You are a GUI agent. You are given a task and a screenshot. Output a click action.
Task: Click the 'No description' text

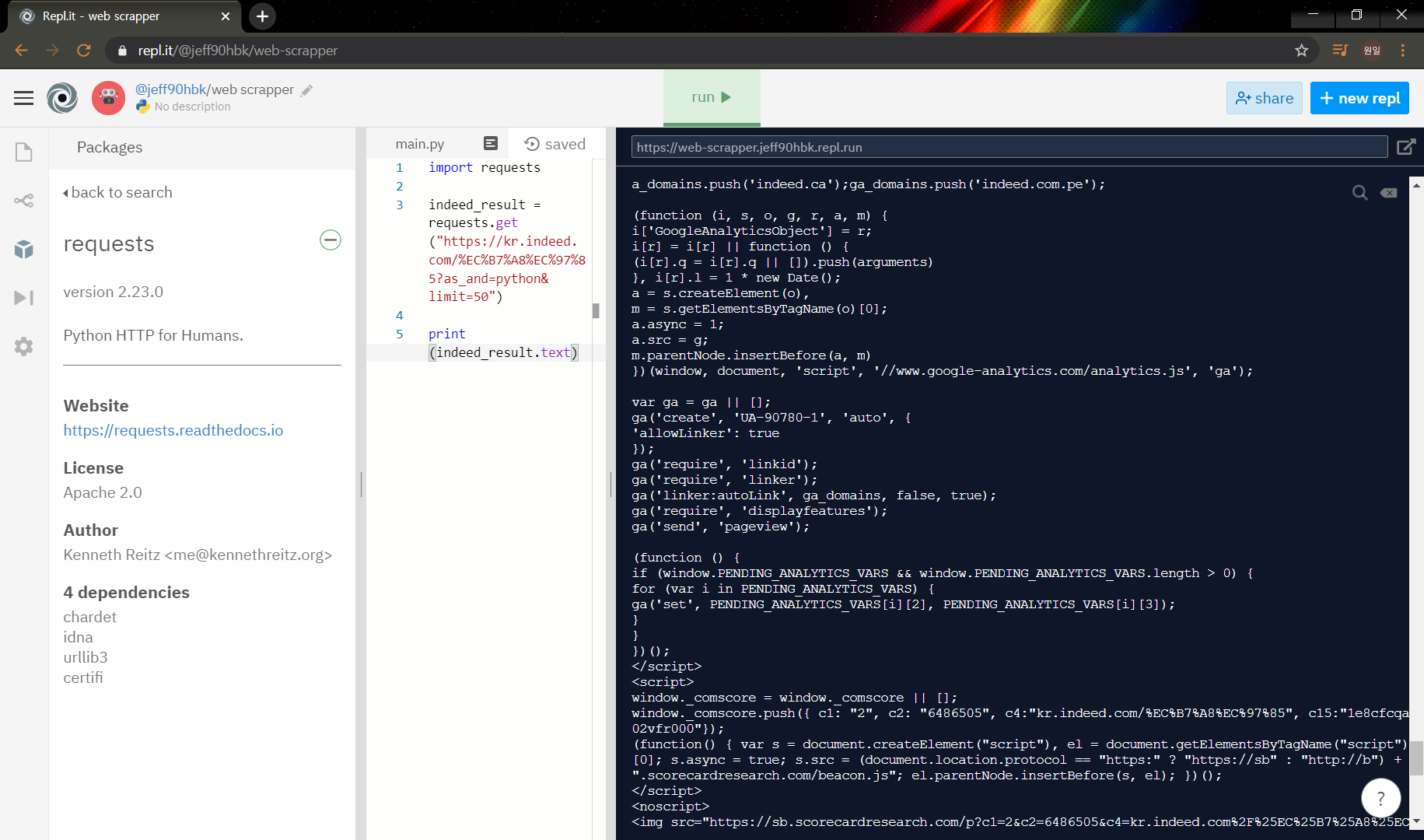[x=193, y=107]
